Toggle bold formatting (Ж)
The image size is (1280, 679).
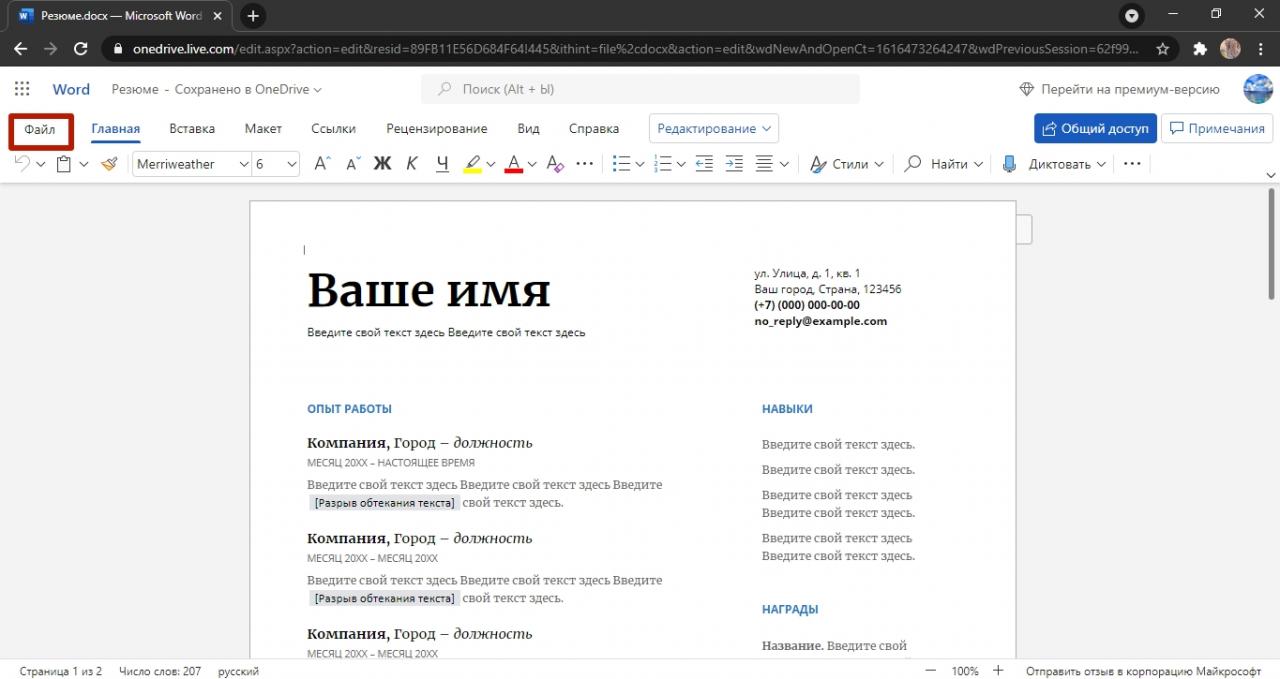tap(382, 164)
